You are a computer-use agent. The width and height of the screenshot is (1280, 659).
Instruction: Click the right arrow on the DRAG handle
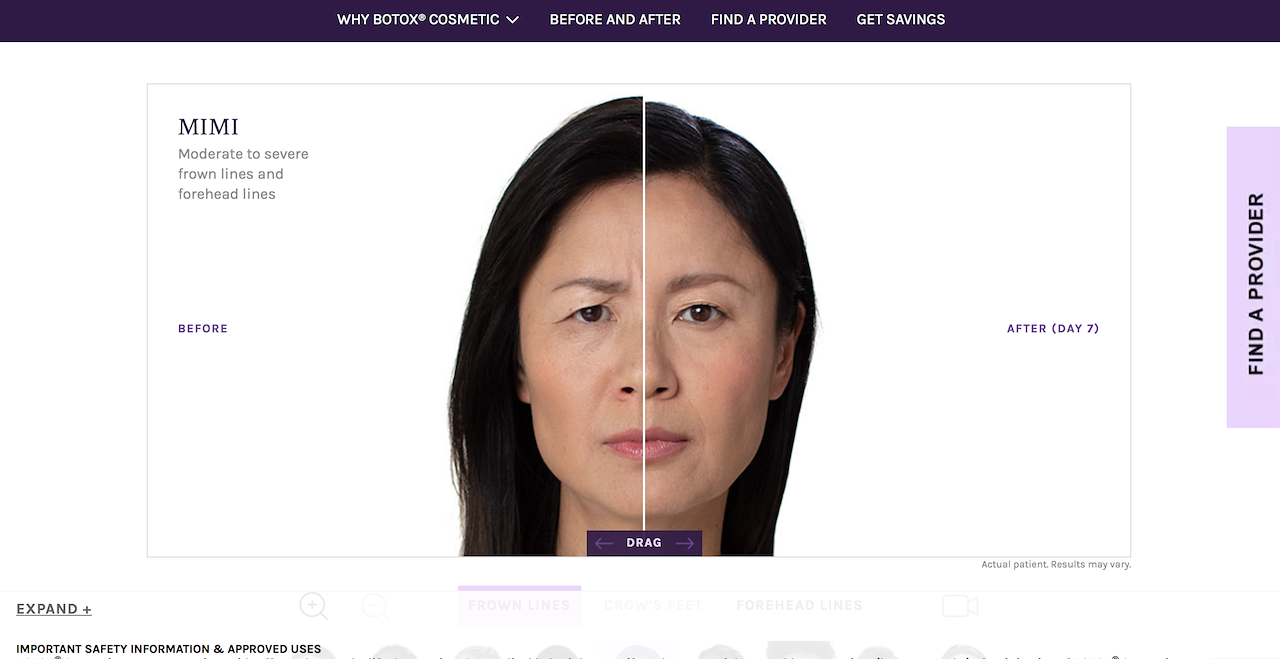click(685, 543)
